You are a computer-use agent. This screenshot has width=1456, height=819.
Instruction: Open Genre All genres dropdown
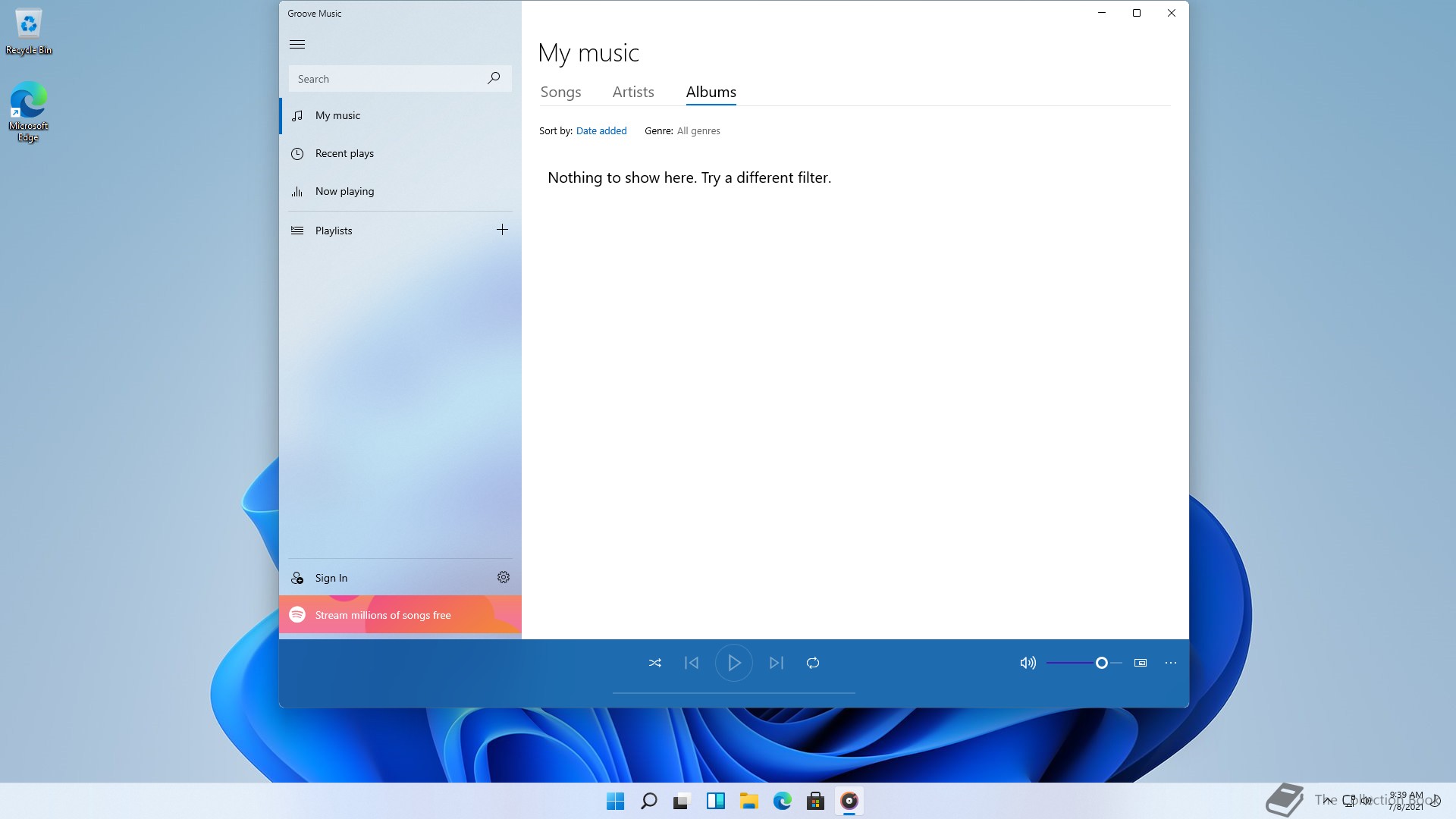click(x=698, y=131)
